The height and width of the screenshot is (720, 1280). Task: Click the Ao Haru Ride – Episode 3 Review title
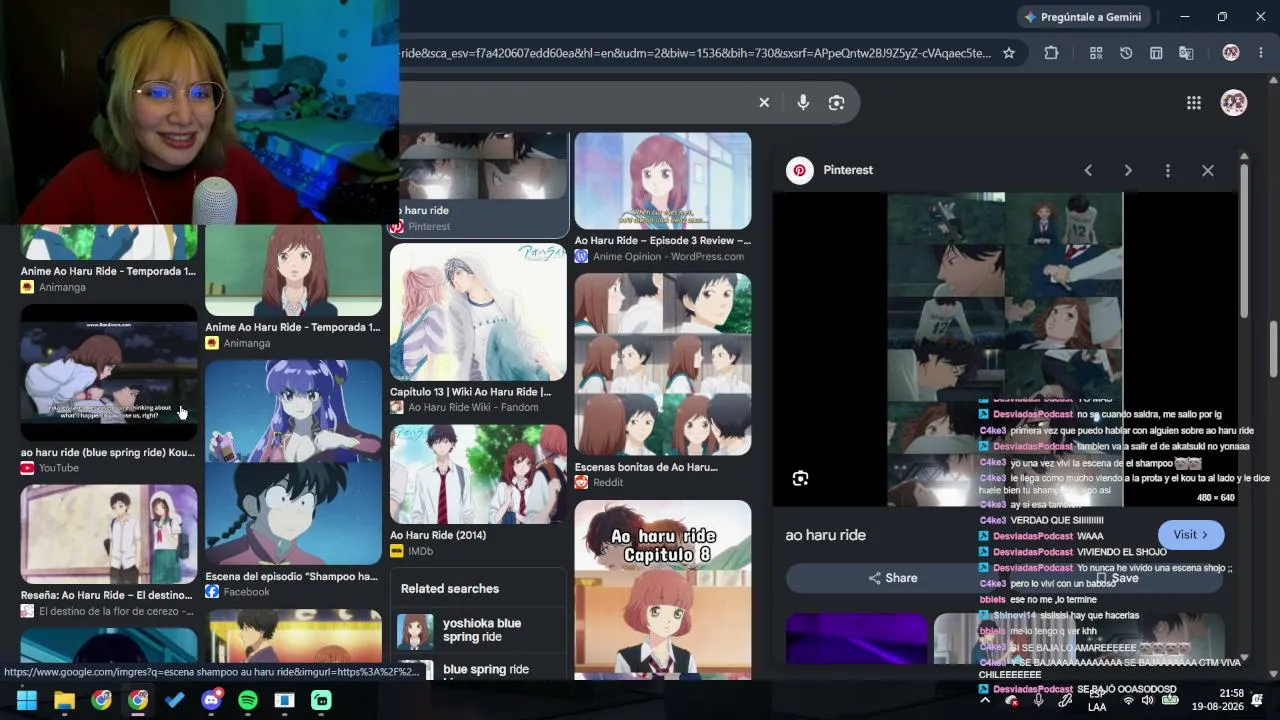coord(663,240)
